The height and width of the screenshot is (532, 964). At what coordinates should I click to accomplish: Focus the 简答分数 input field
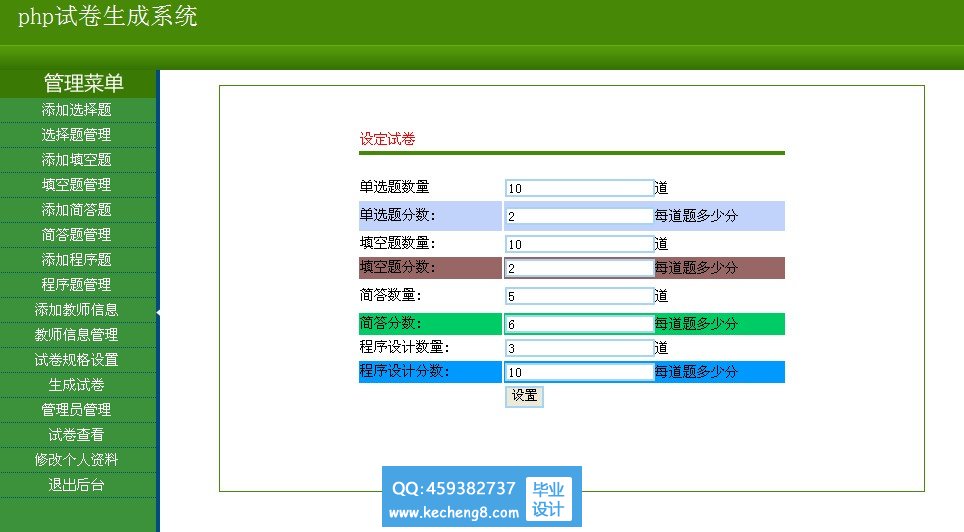pyautogui.click(x=579, y=324)
